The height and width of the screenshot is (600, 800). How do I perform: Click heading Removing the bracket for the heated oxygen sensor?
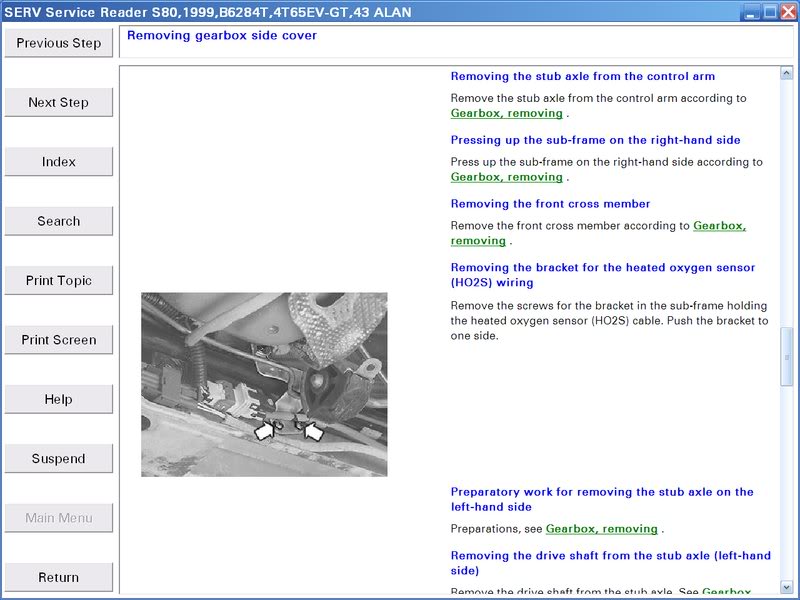603,274
